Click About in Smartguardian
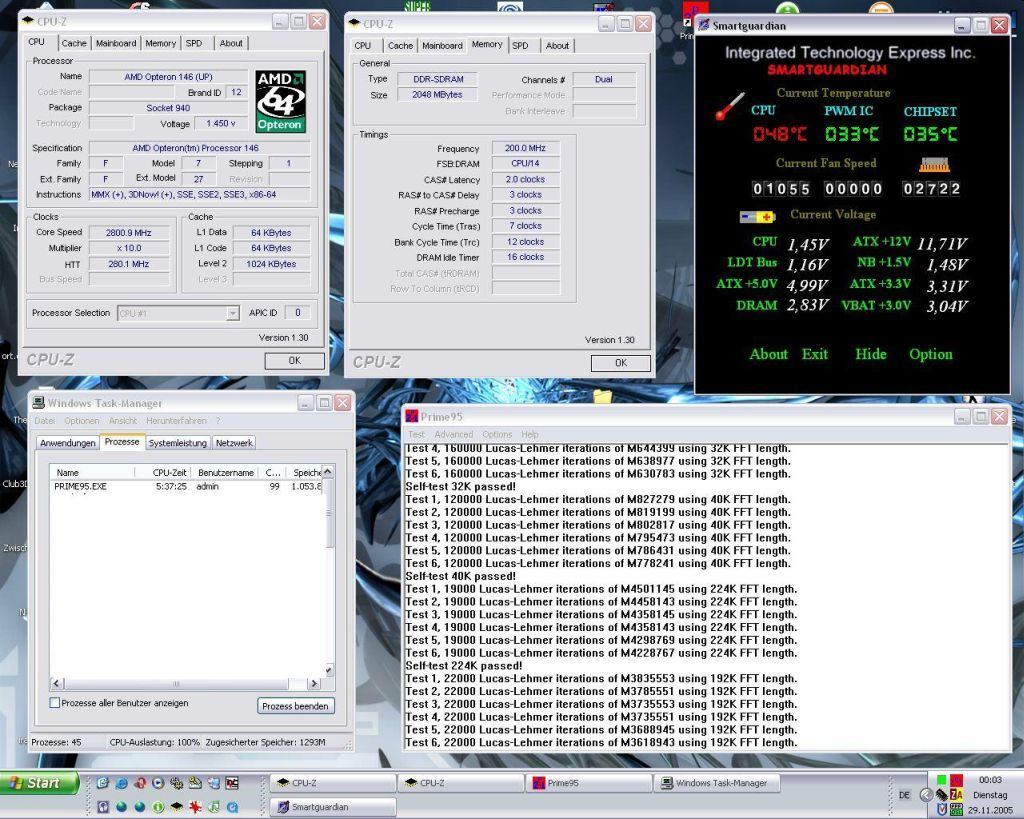Viewport: 1024px width, 819px height. 769,354
